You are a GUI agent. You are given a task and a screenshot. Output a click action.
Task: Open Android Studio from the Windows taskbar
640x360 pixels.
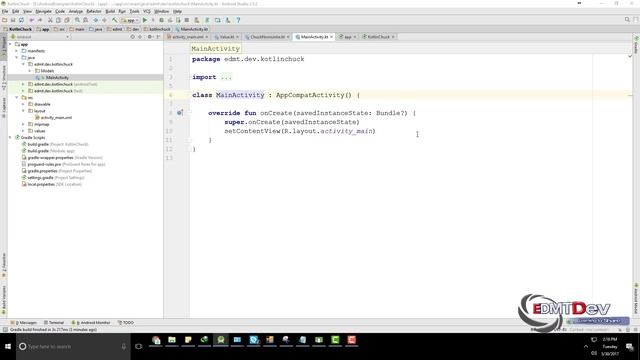pos(221,340)
